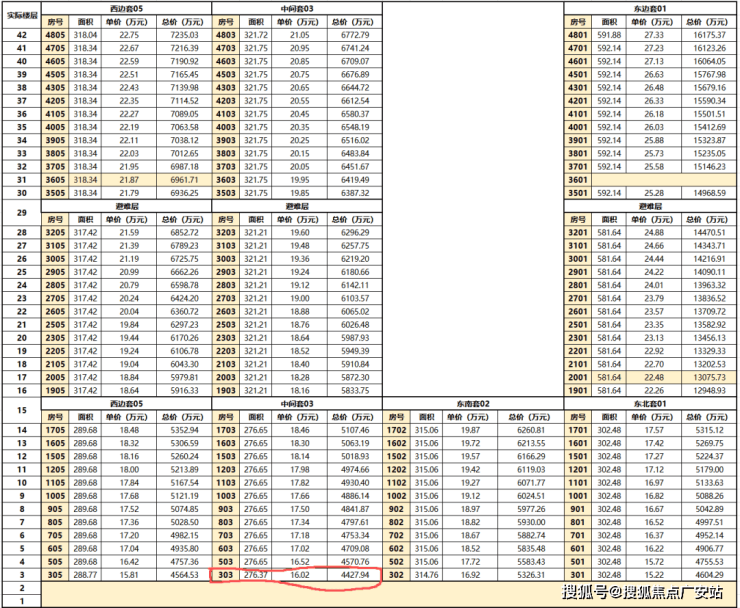Click floor number 29 cell
This screenshot has height=608, width=740.
click(x=22, y=213)
